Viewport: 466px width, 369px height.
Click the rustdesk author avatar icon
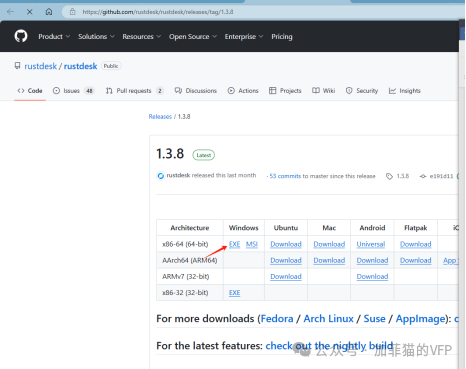[x=161, y=176]
